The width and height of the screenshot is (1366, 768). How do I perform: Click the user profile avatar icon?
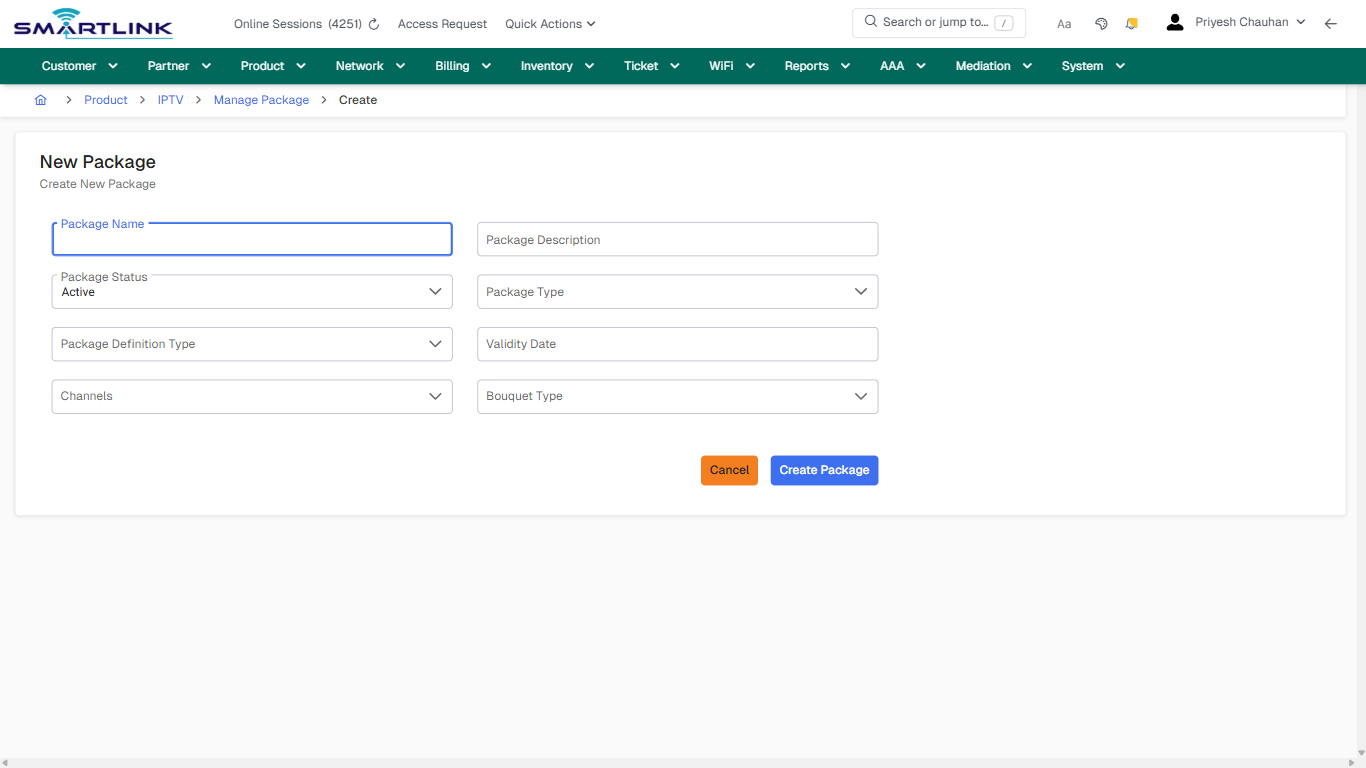(1174, 21)
